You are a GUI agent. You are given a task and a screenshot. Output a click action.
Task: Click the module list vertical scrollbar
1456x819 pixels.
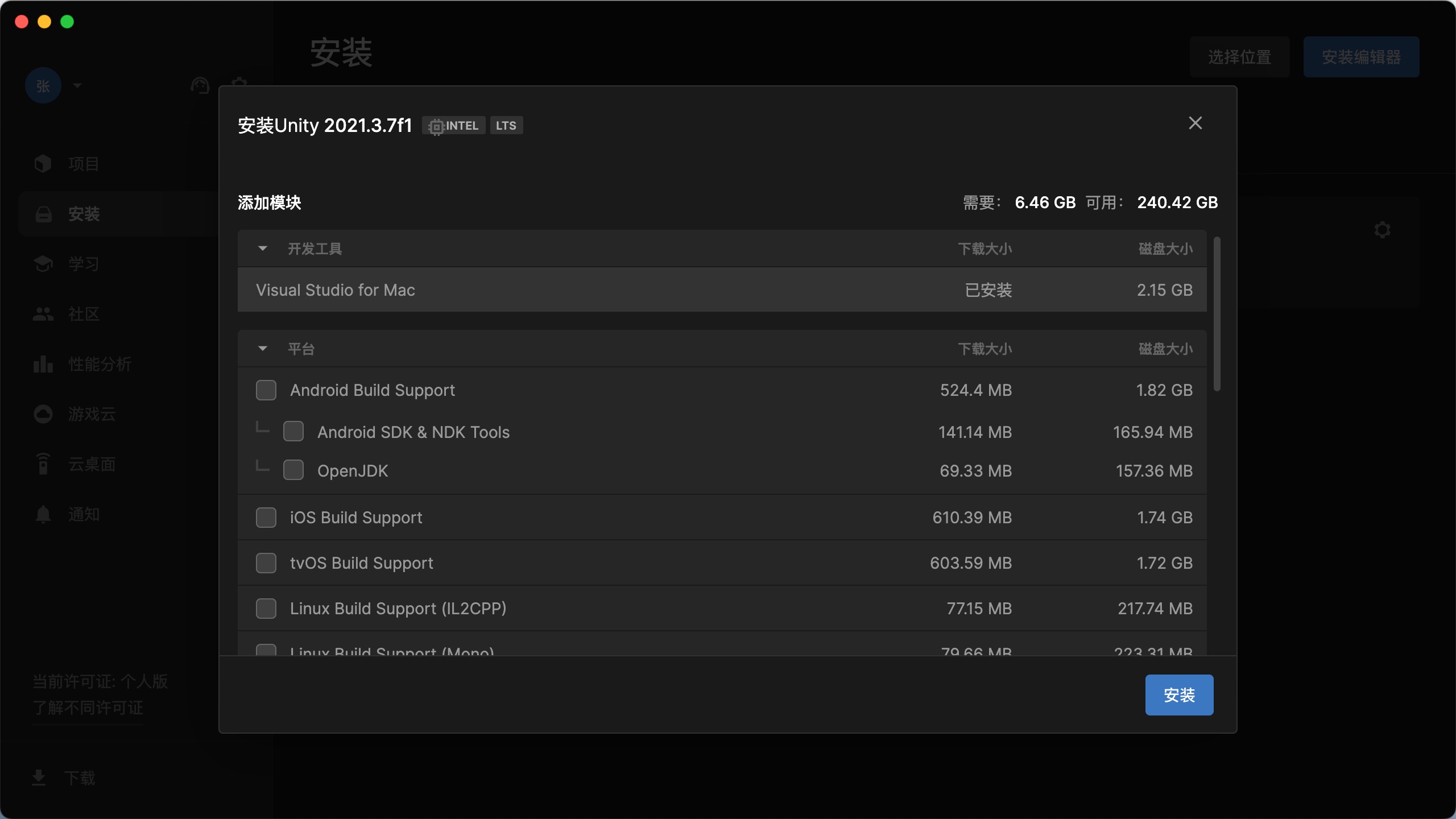tap(1217, 314)
